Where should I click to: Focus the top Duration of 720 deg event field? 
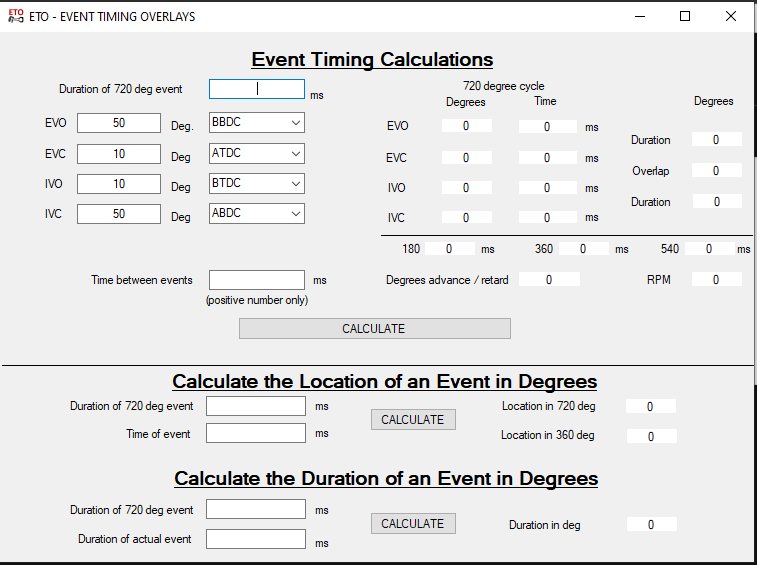256,89
